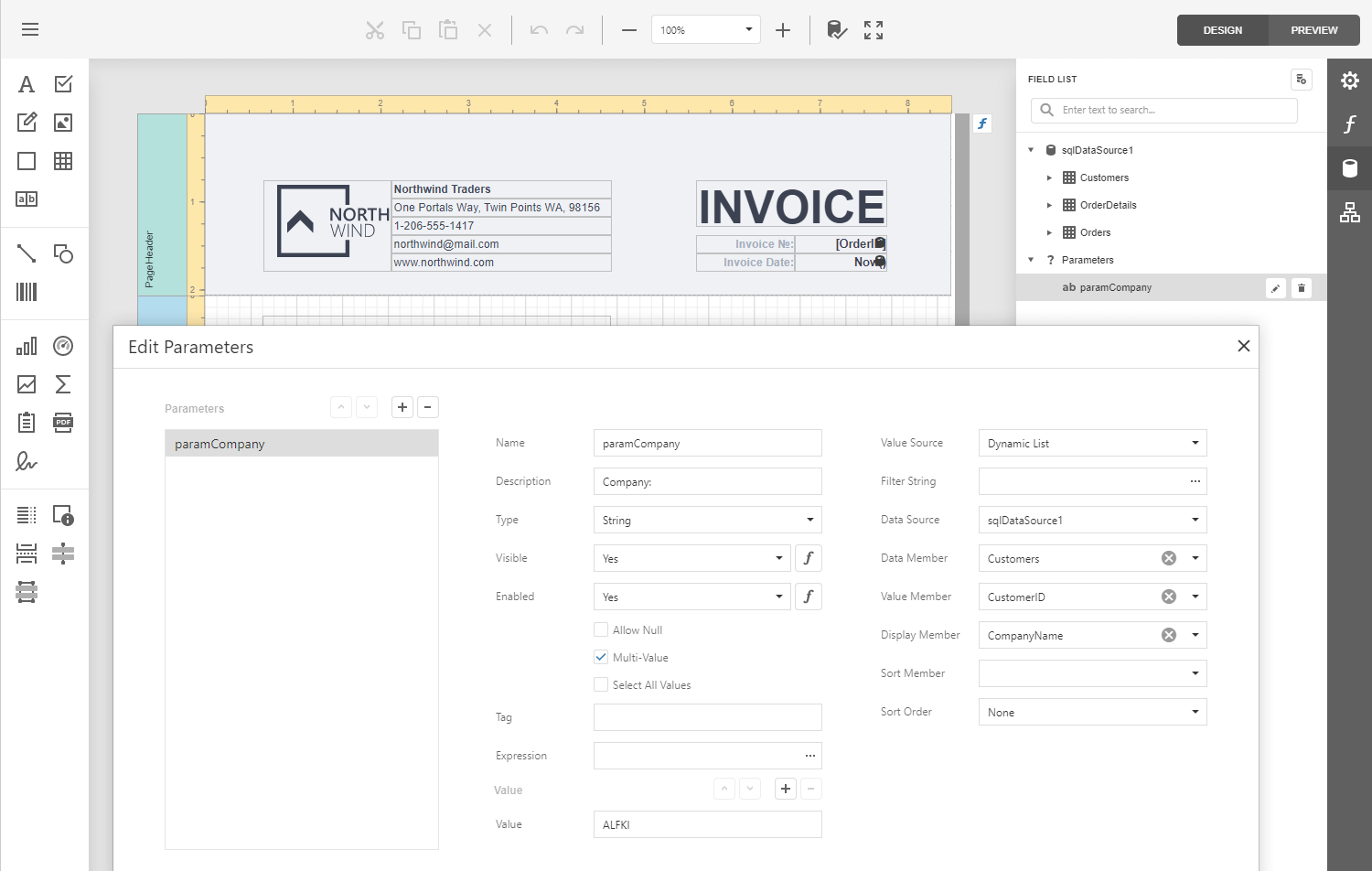Open the hamburger menu
Image resolution: width=1372 pixels, height=871 pixels.
[x=30, y=29]
